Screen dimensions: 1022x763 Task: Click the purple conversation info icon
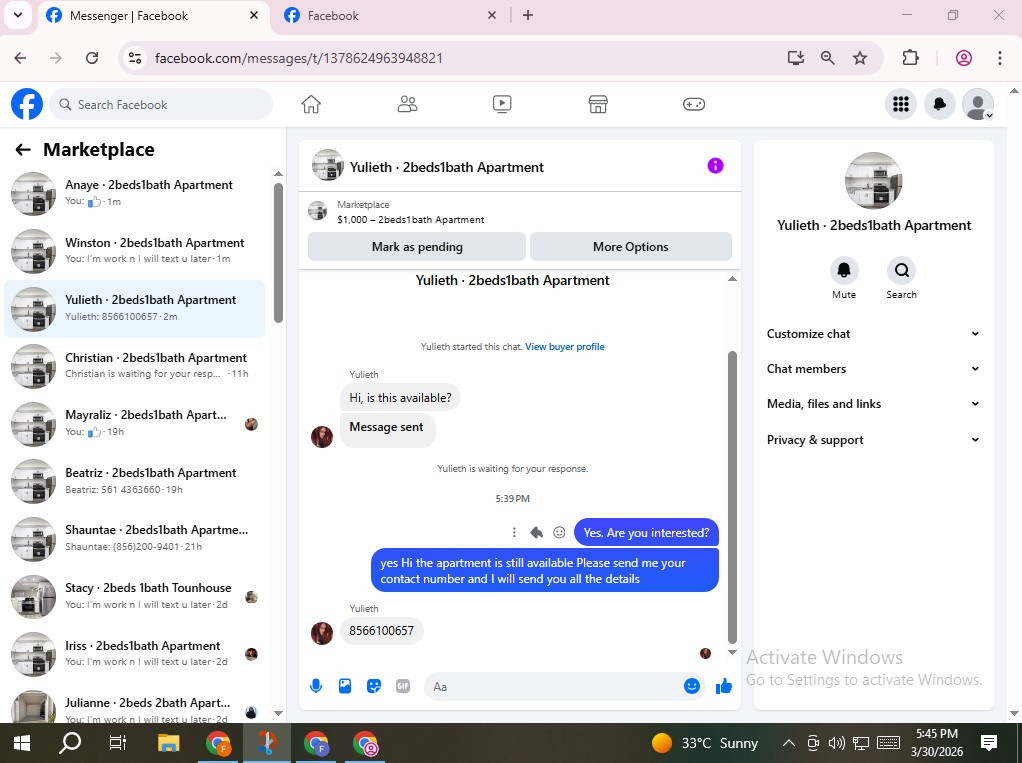715,166
